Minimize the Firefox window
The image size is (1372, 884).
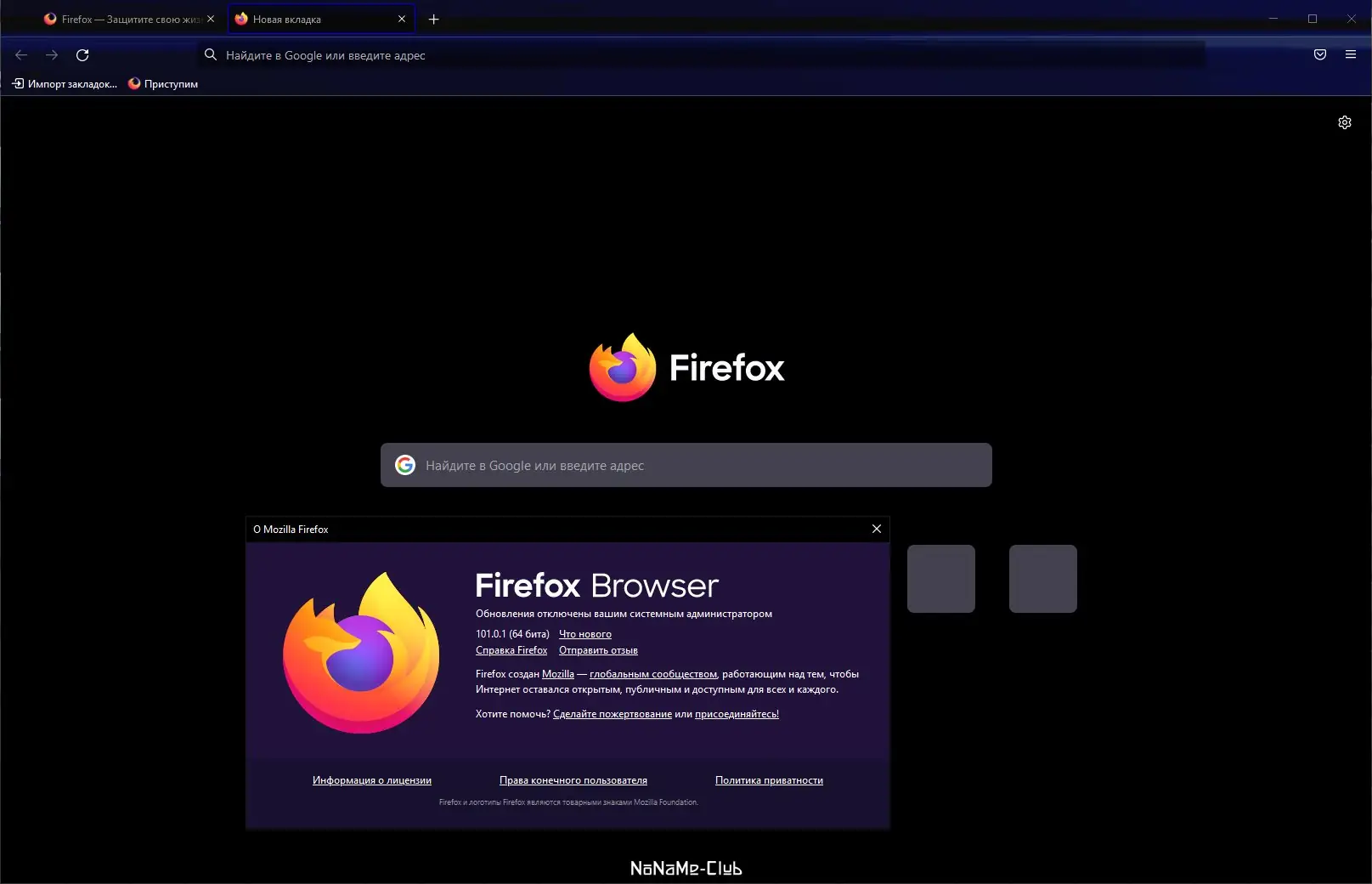click(1273, 19)
